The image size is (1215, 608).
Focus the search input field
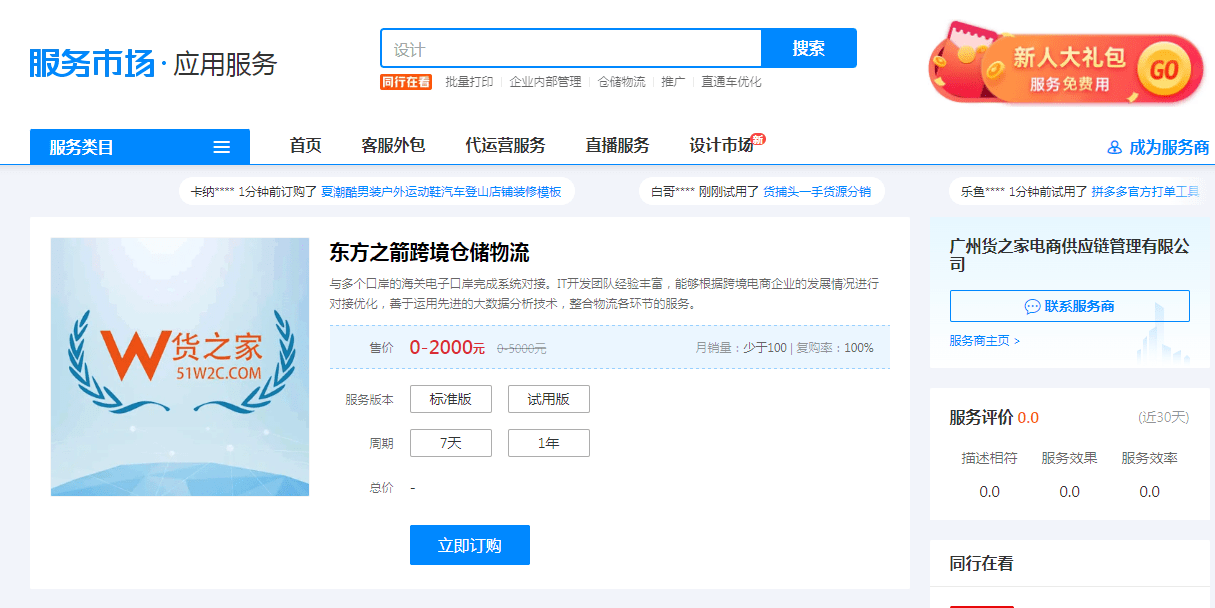(x=571, y=48)
